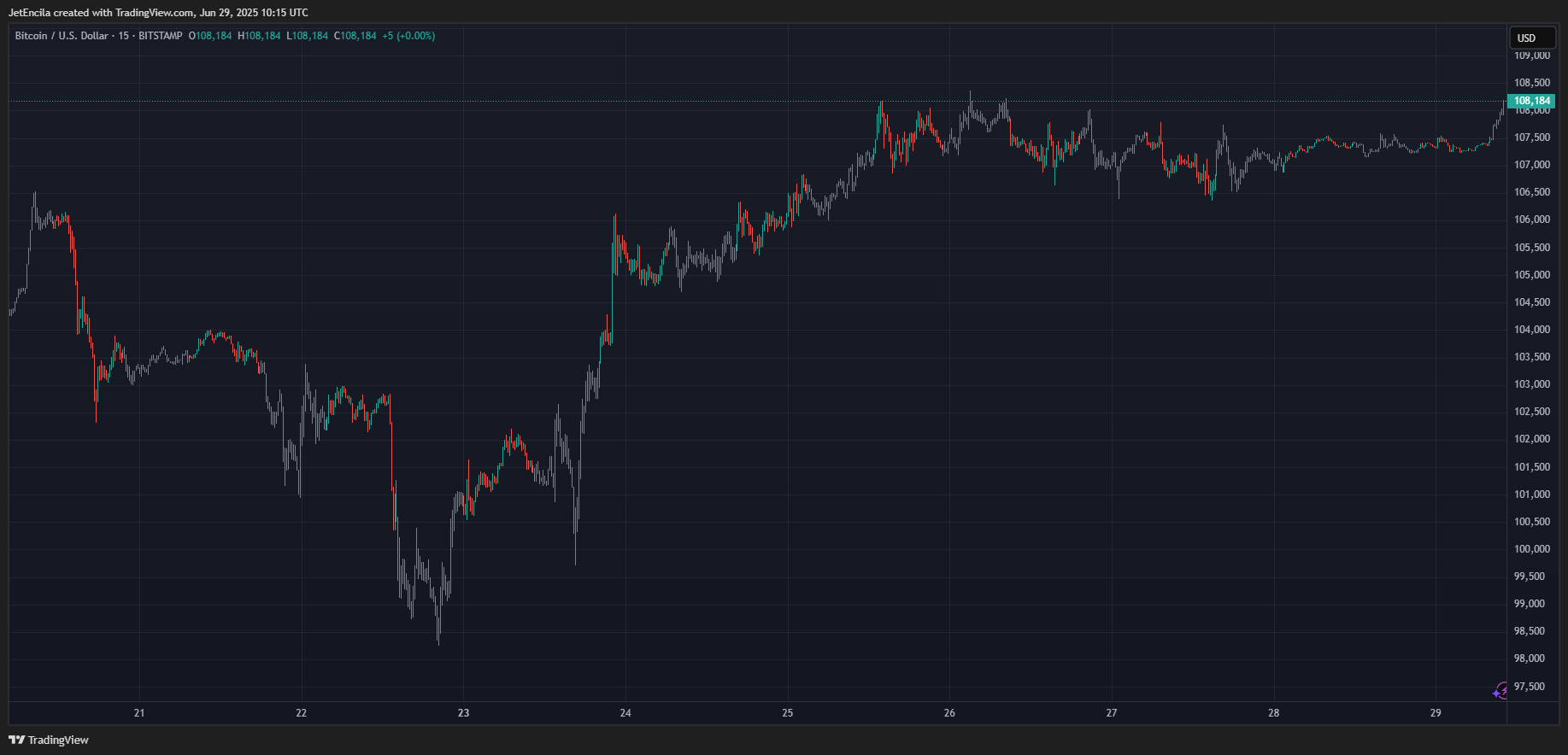Click the 97,500 level on price scale
Image resolution: width=1568 pixels, height=755 pixels.
tap(1532, 687)
